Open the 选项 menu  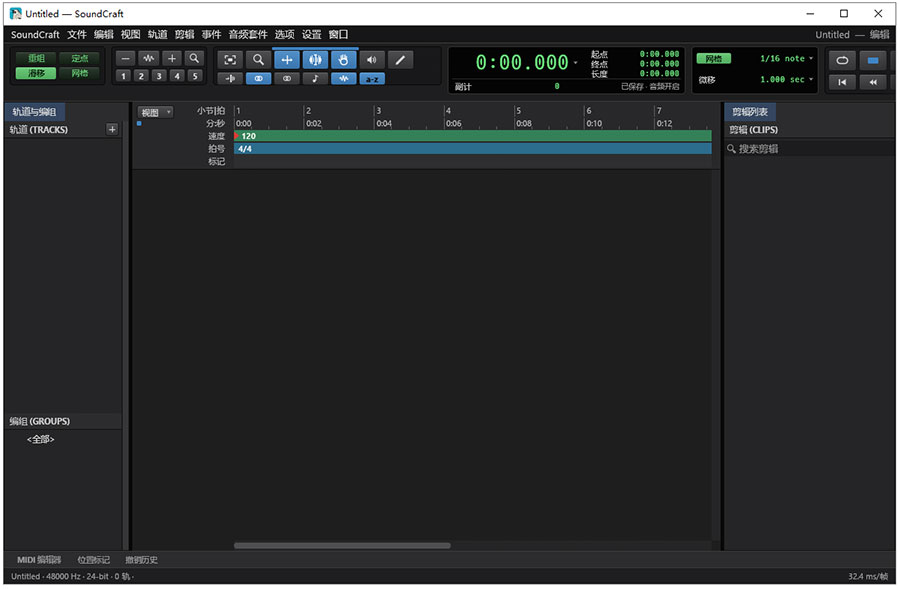[x=284, y=34]
